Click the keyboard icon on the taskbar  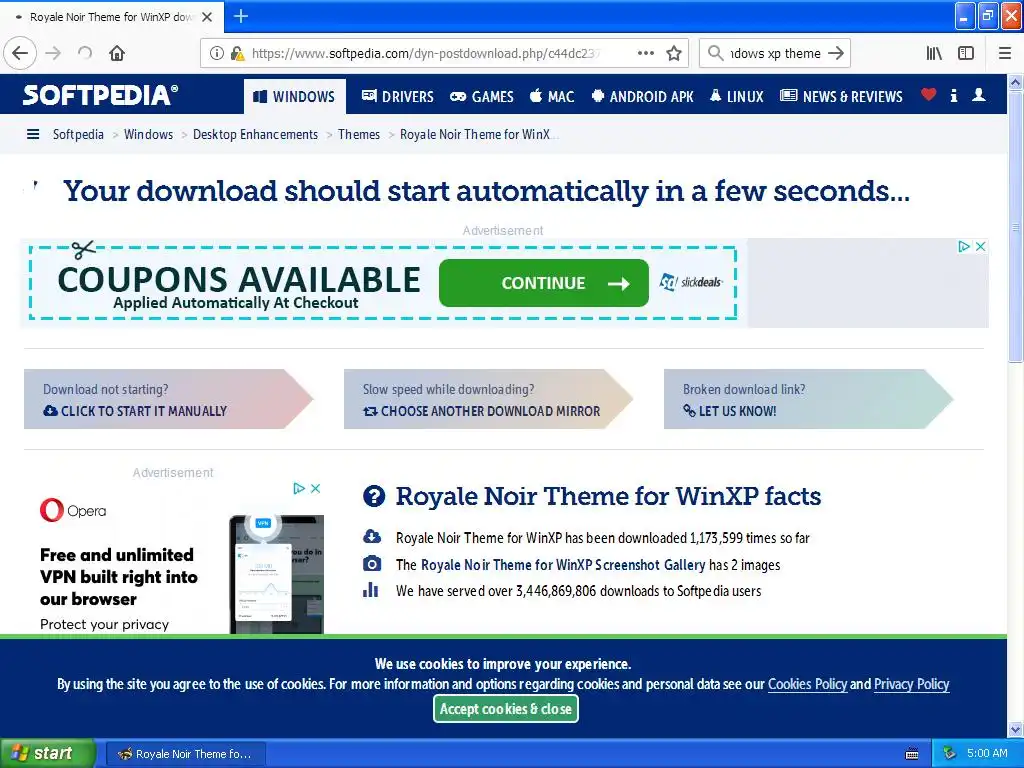tap(912, 754)
